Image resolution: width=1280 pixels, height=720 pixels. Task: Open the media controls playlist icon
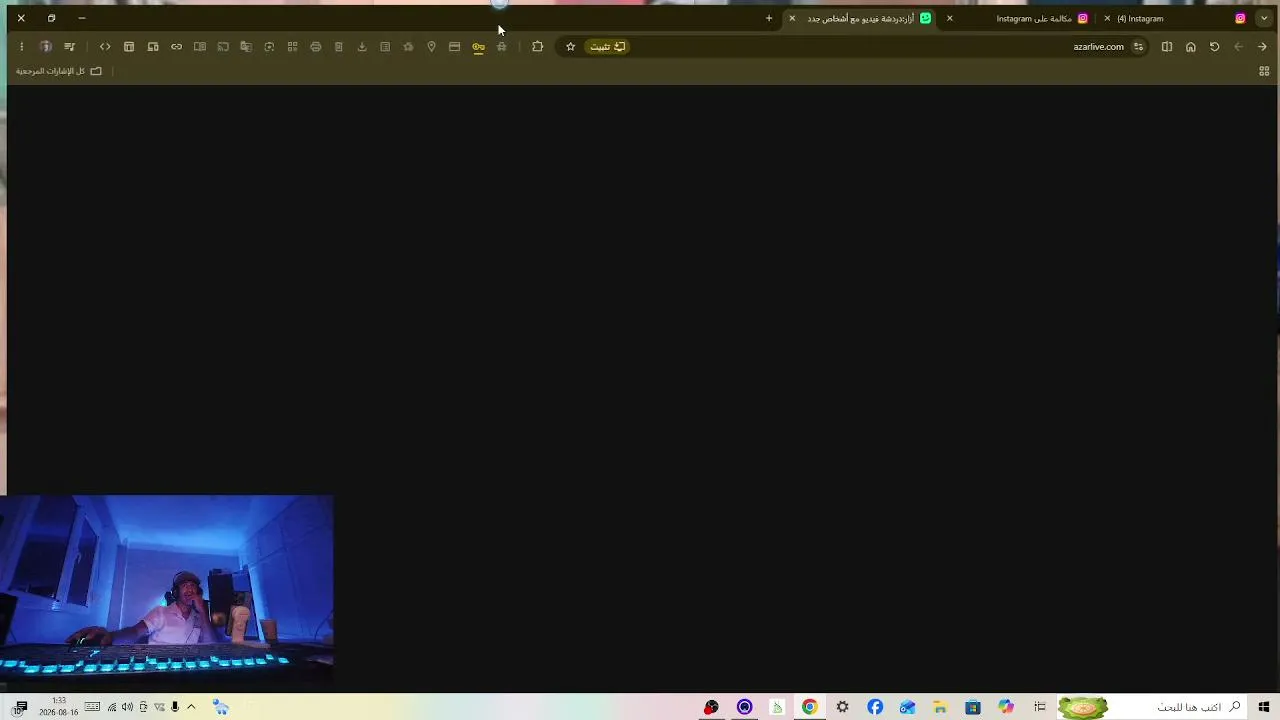point(69,47)
